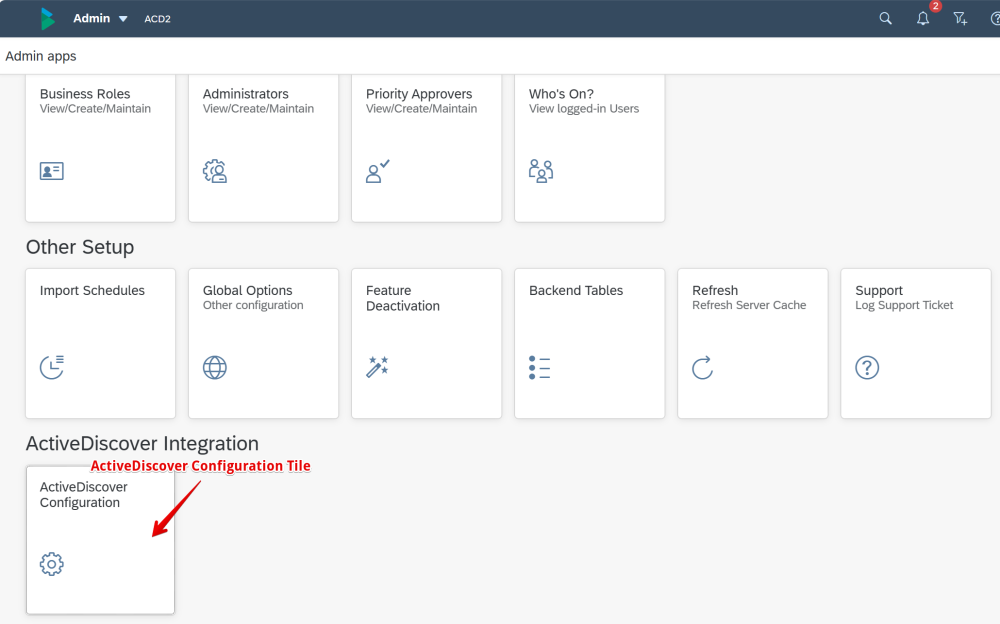Open the Admin dropdown menu
Screen dimensions: 1000x624
pos(100,19)
